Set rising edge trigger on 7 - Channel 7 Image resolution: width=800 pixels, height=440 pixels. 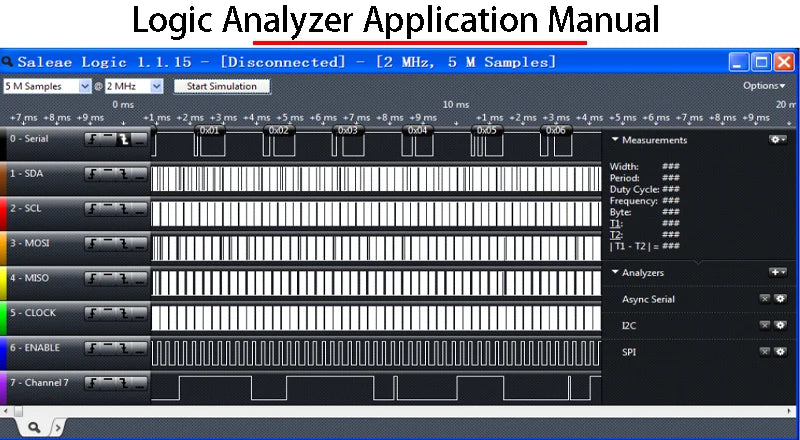(92, 383)
